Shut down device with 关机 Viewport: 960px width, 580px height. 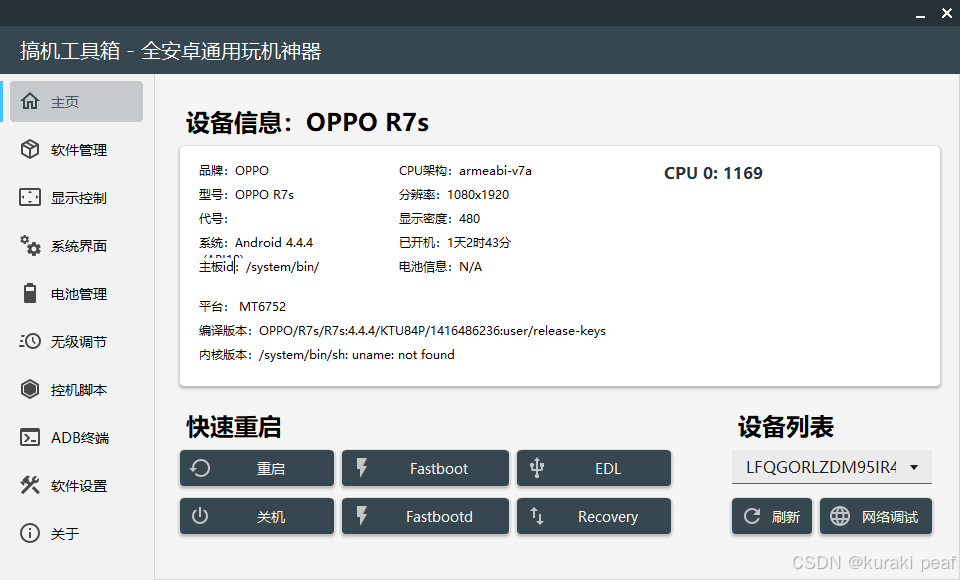pos(257,516)
